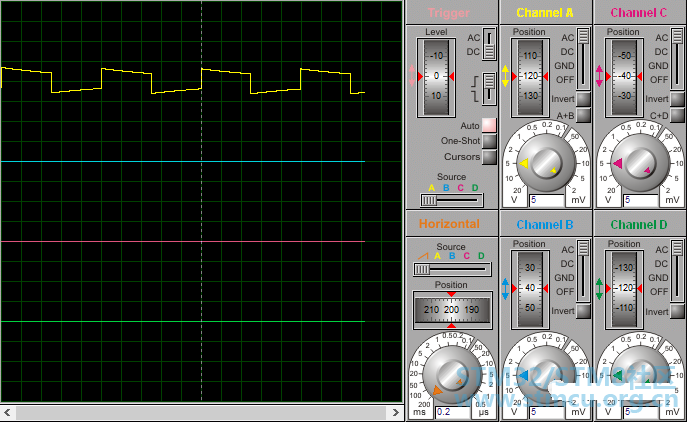Click the Channel D volts/div knob
687x422 pixels.
click(x=640, y=376)
